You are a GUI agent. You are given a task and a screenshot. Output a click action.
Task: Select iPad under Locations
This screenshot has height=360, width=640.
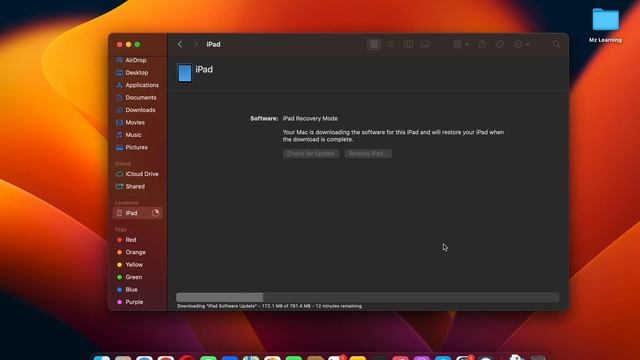coord(138,213)
